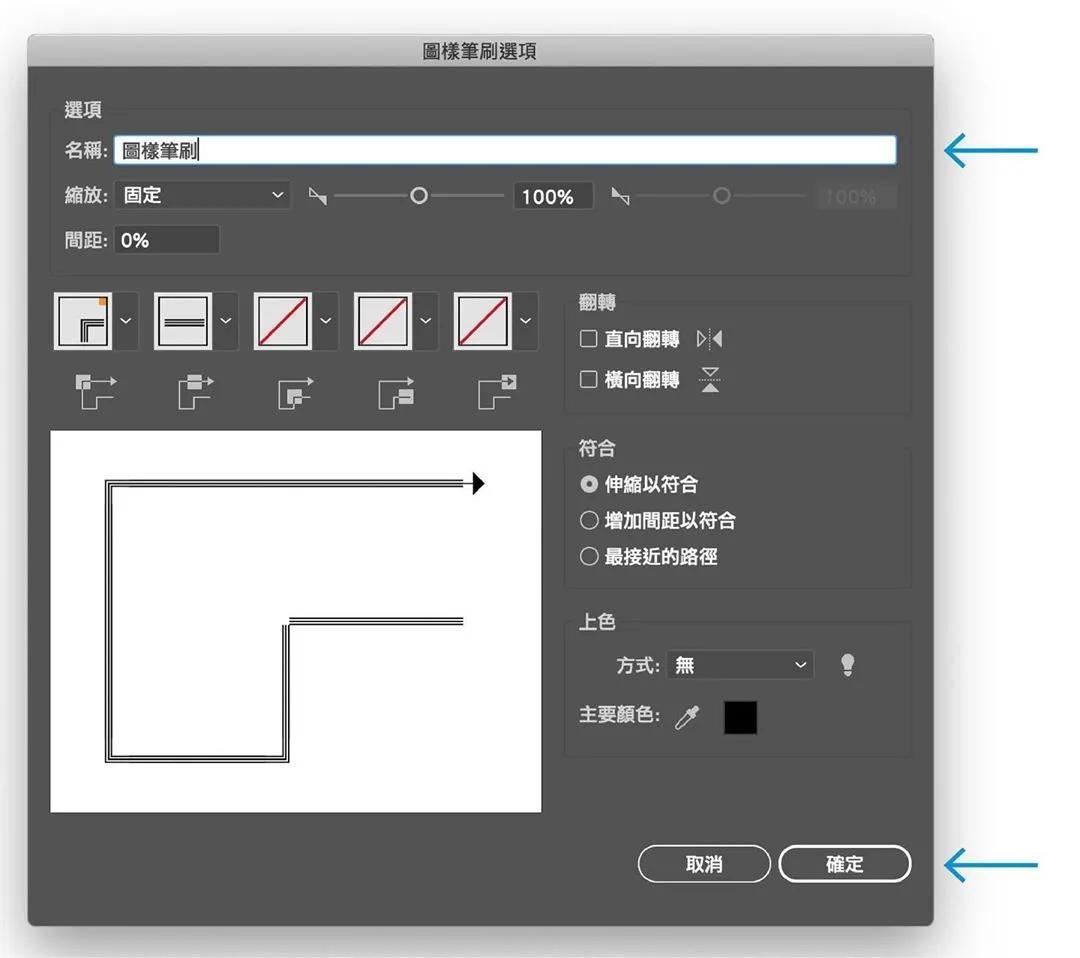Click the 間距 field showing 0%

point(167,240)
